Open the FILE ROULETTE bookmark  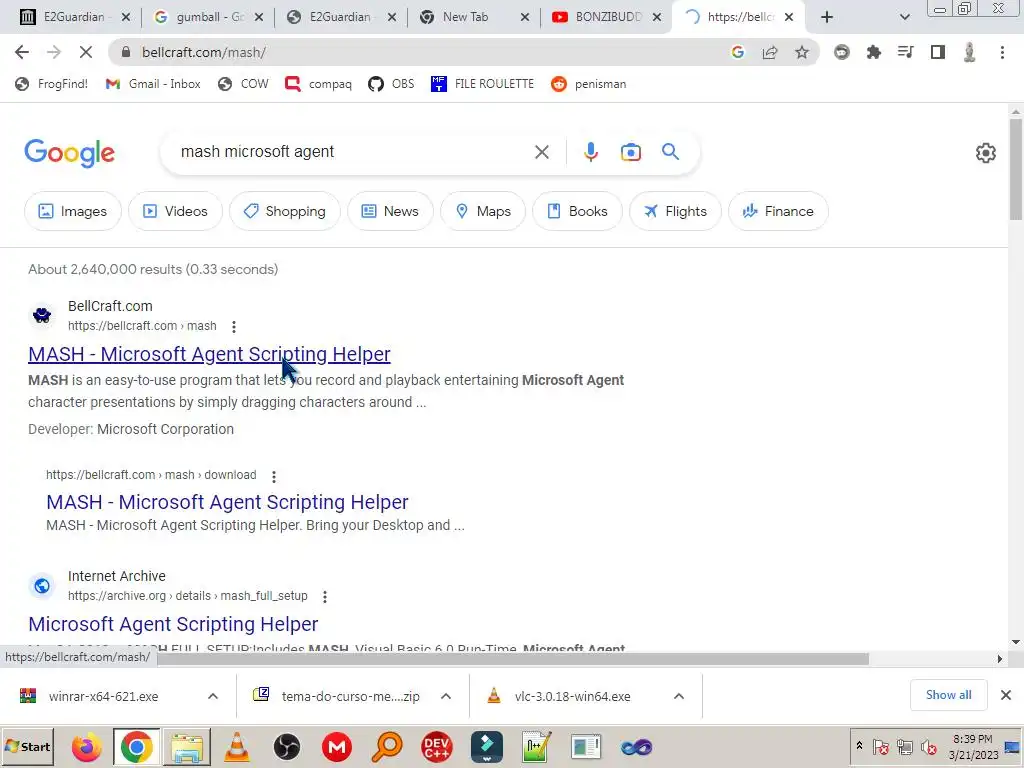point(483,84)
